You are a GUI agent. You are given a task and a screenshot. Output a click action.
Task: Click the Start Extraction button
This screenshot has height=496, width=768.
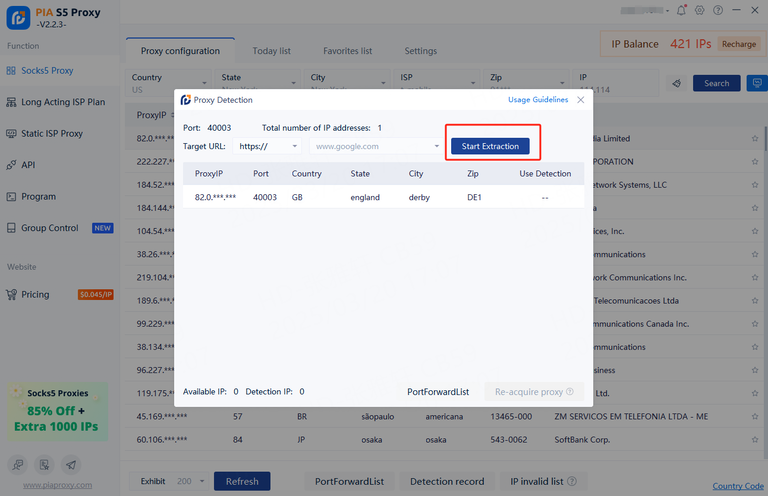click(x=490, y=146)
